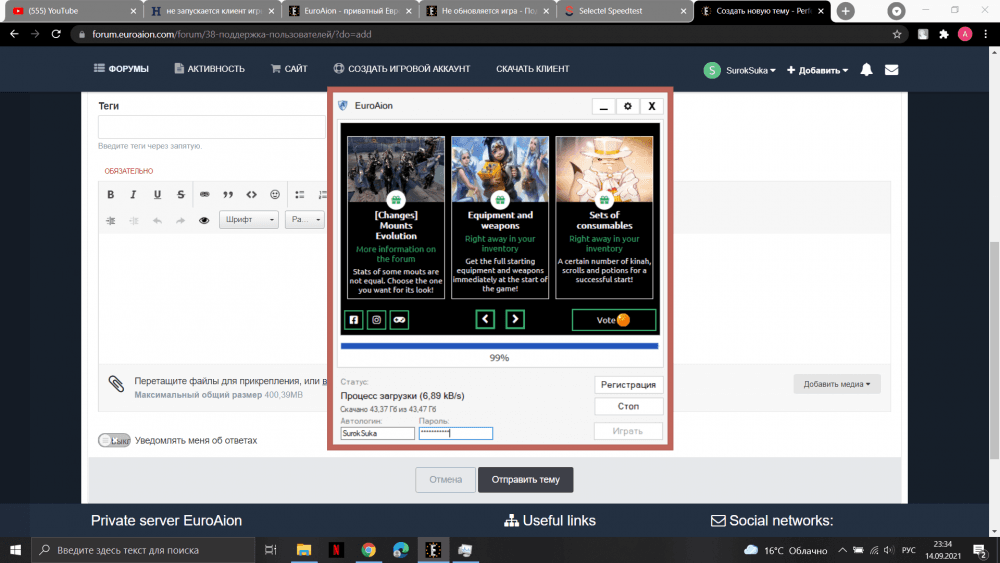Go to previous news slide arrow
The height and width of the screenshot is (563, 1000).
point(485,320)
